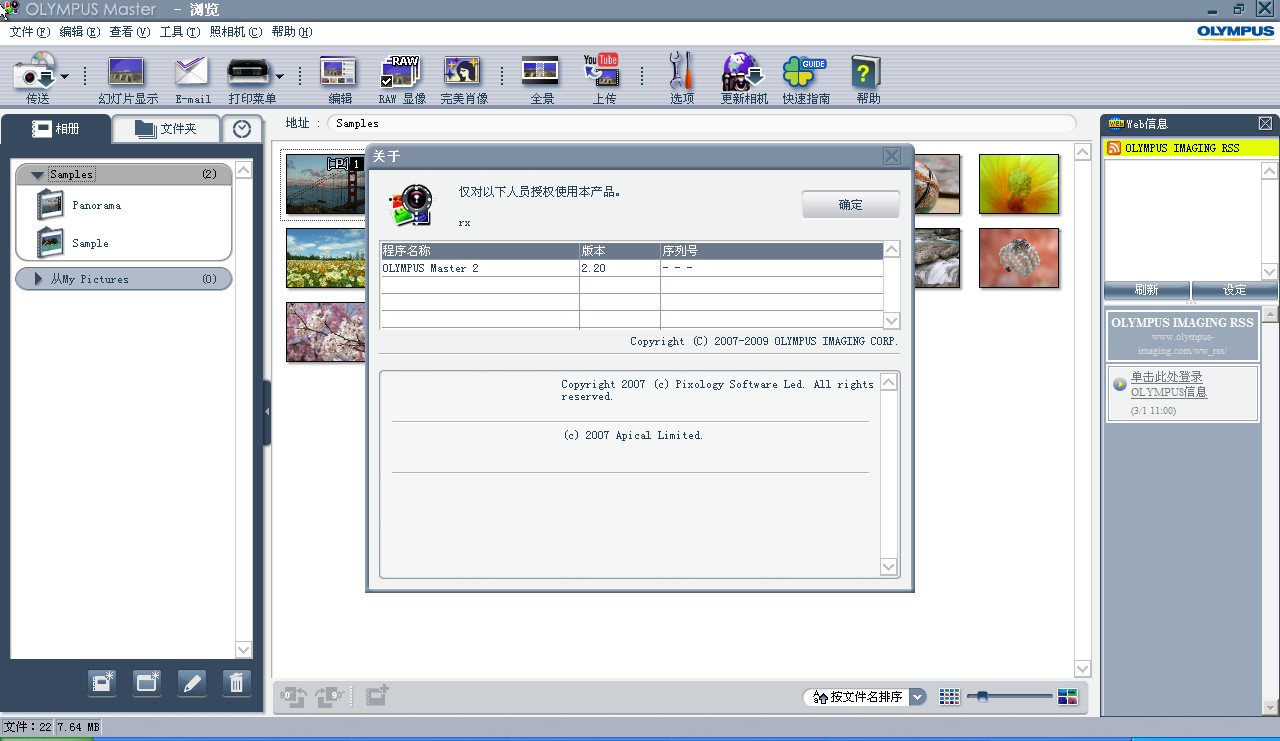This screenshot has width=1280, height=741.
Task: Open the 帮助(H) menu in menu bar
Action: (x=291, y=32)
